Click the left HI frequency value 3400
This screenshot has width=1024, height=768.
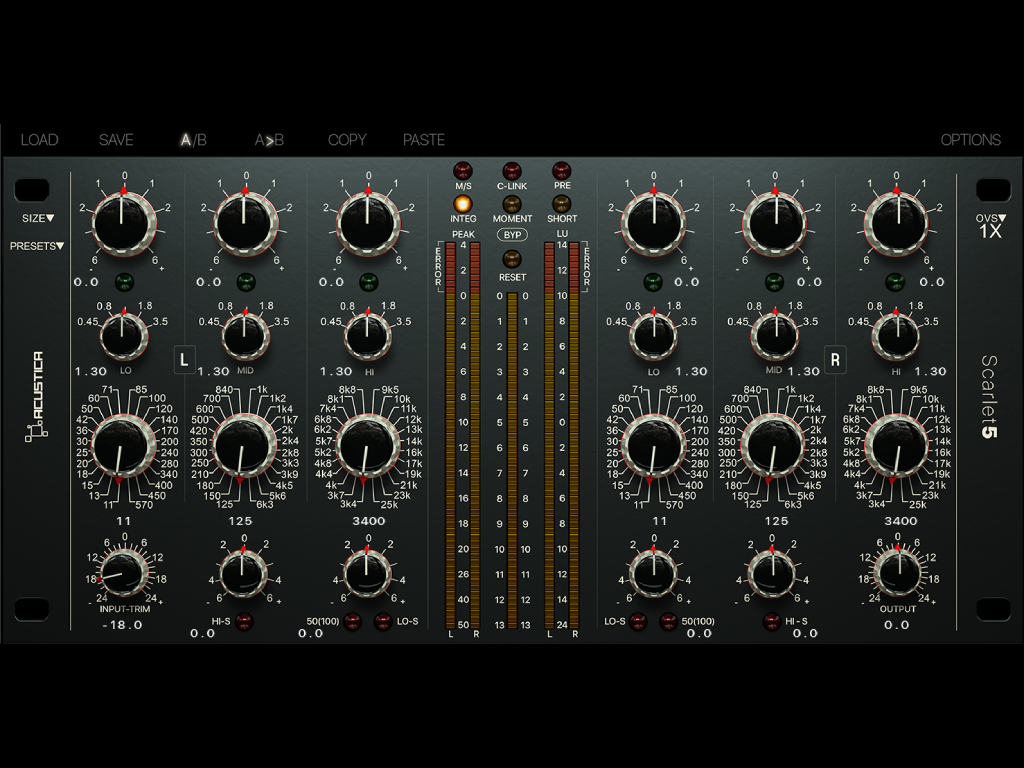pyautogui.click(x=368, y=521)
